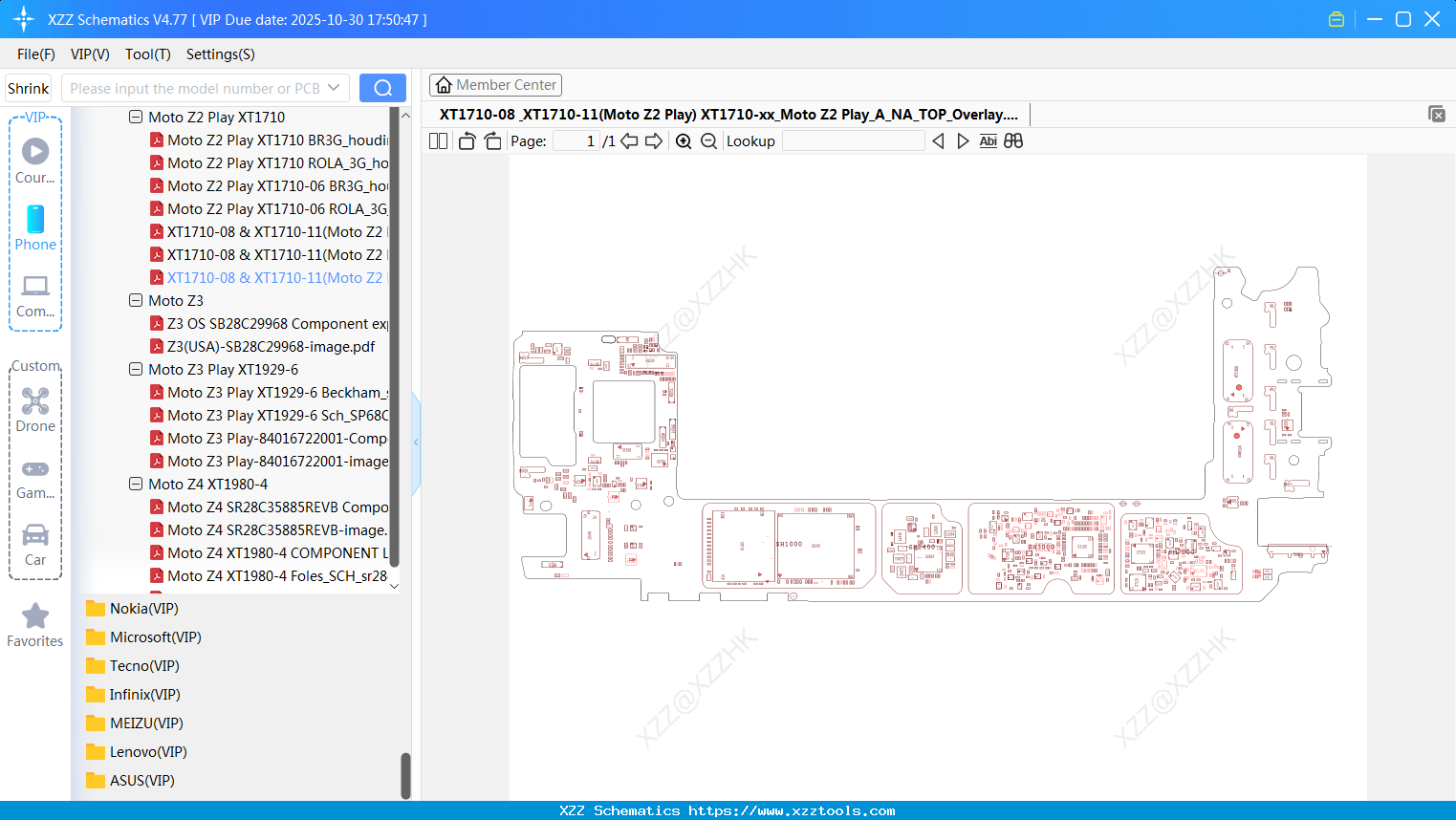This screenshot has height=820, width=1456.
Task: Select the highlighted blue XT1710-08 & XT1710-11 file
Action: pyautogui.click(x=270, y=278)
